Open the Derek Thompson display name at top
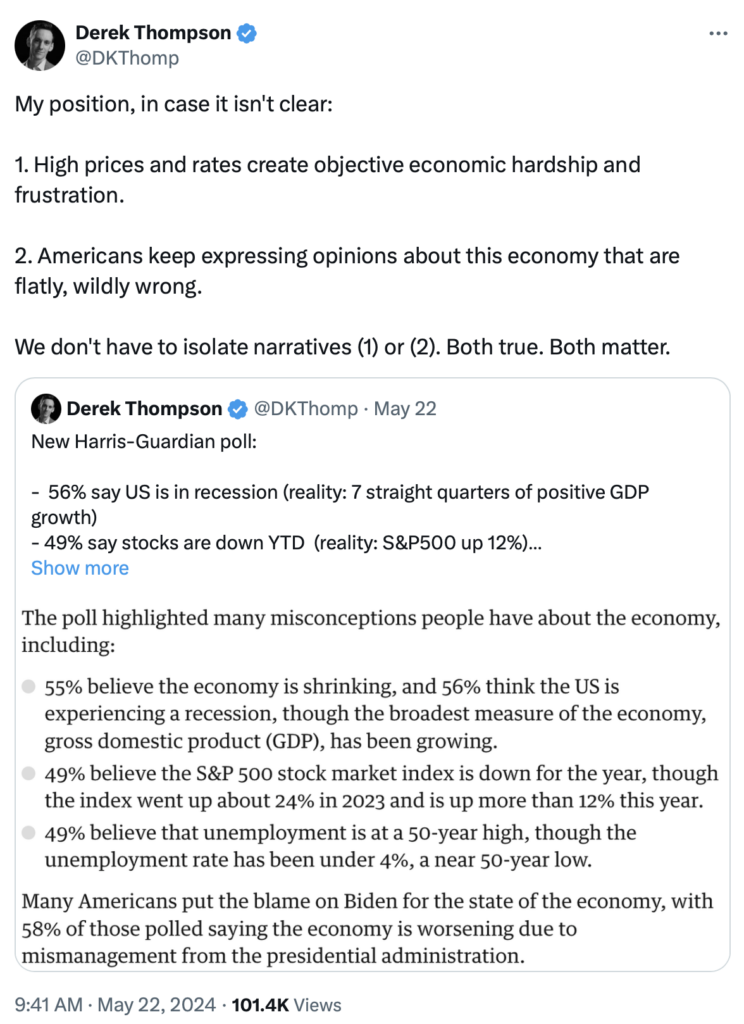 [153, 33]
